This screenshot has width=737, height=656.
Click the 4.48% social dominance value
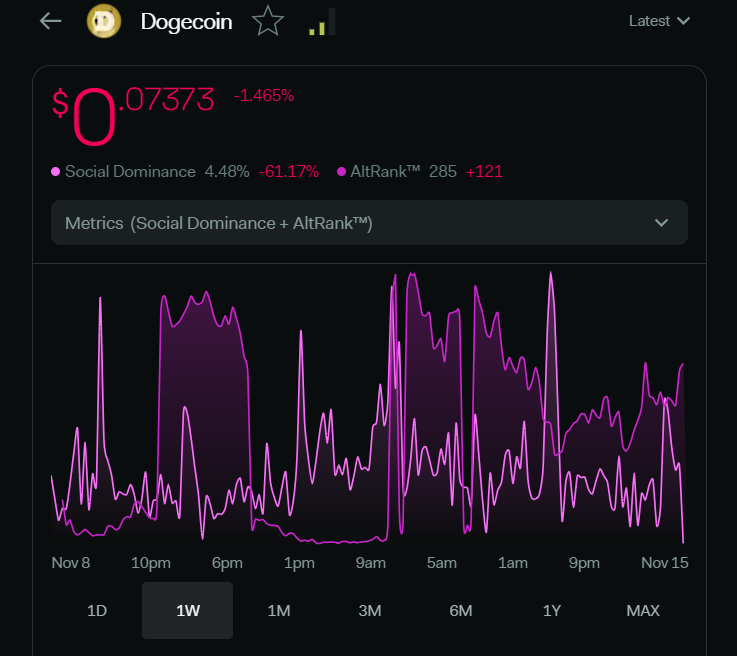[227, 172]
